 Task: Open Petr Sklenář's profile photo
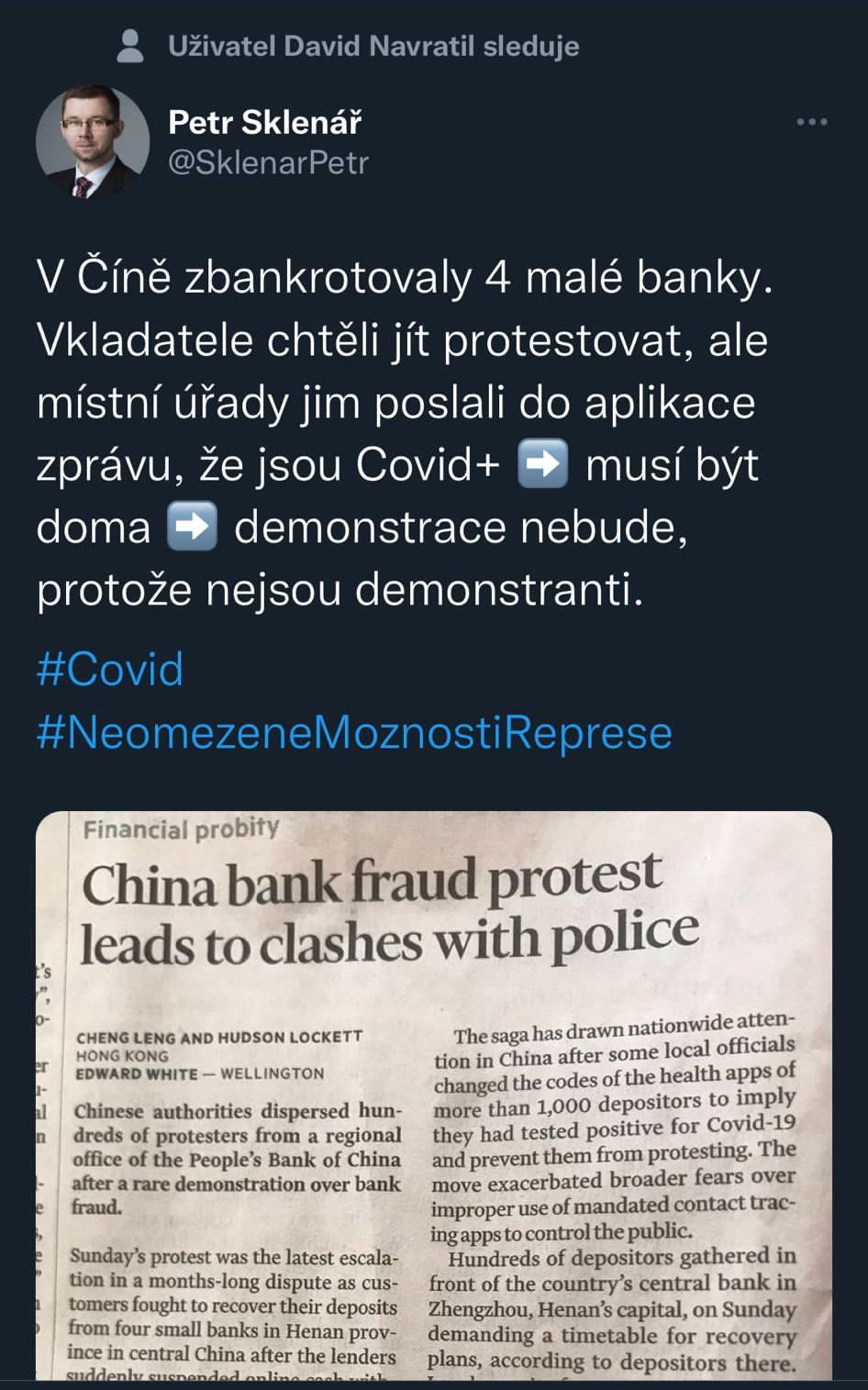click(x=93, y=142)
